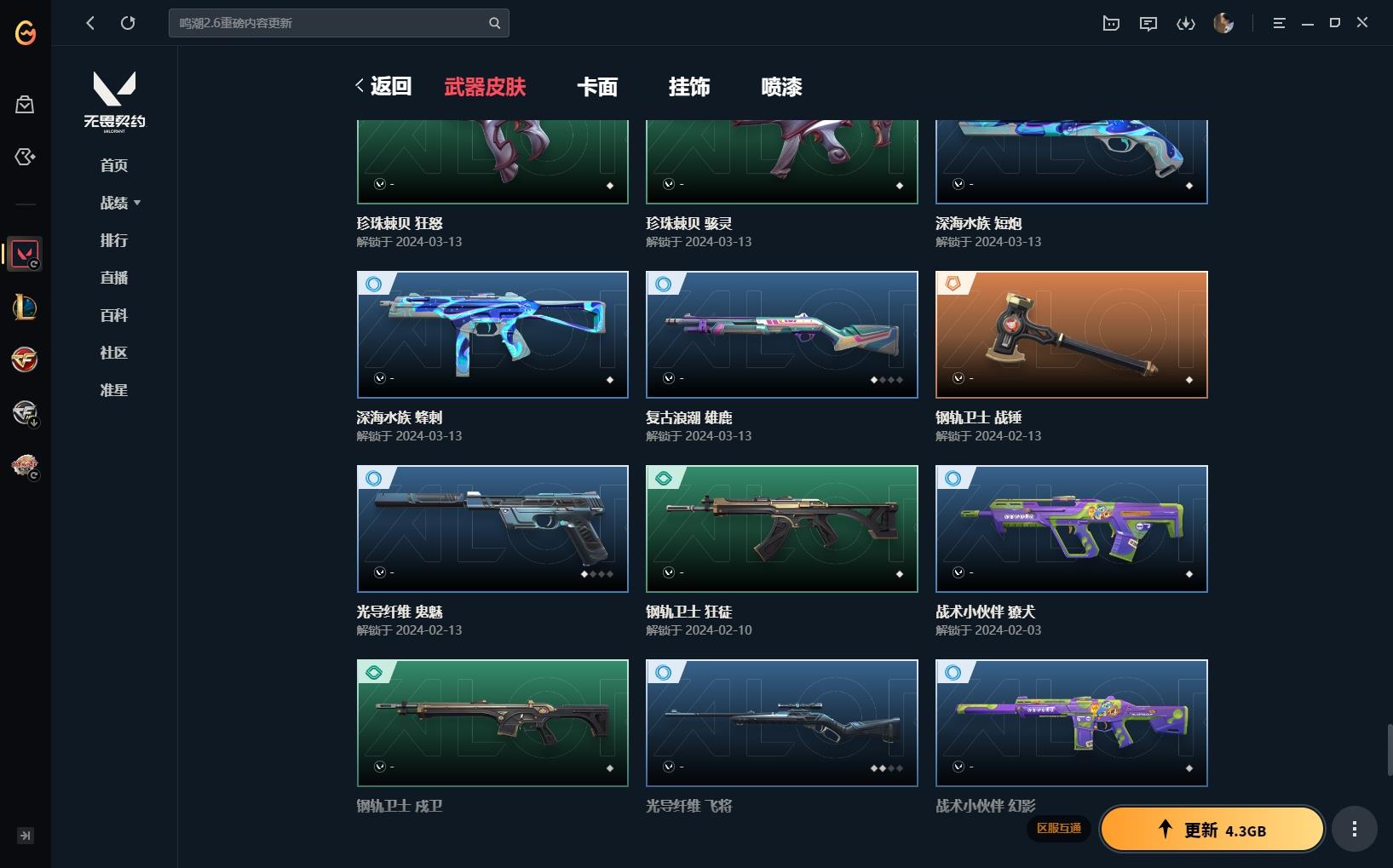The image size is (1393, 868).
Task: Open the League of Legends sidebar icon
Action: 25,307
